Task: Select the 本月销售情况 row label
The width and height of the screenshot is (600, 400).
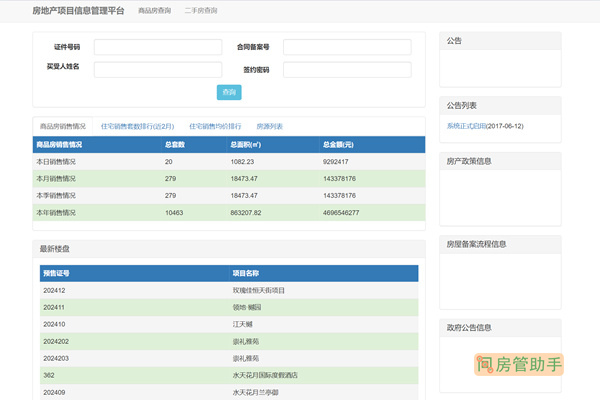Action: (56, 179)
